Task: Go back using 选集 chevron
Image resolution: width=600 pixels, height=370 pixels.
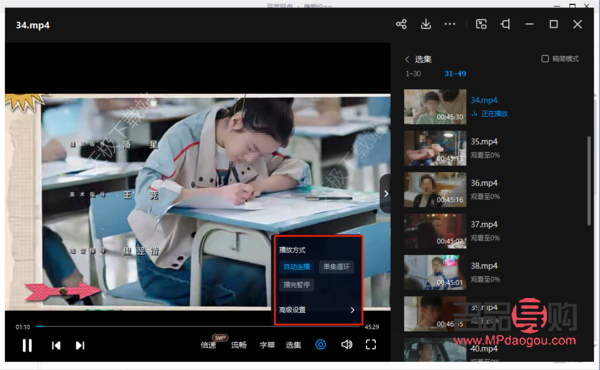Action: click(x=407, y=59)
